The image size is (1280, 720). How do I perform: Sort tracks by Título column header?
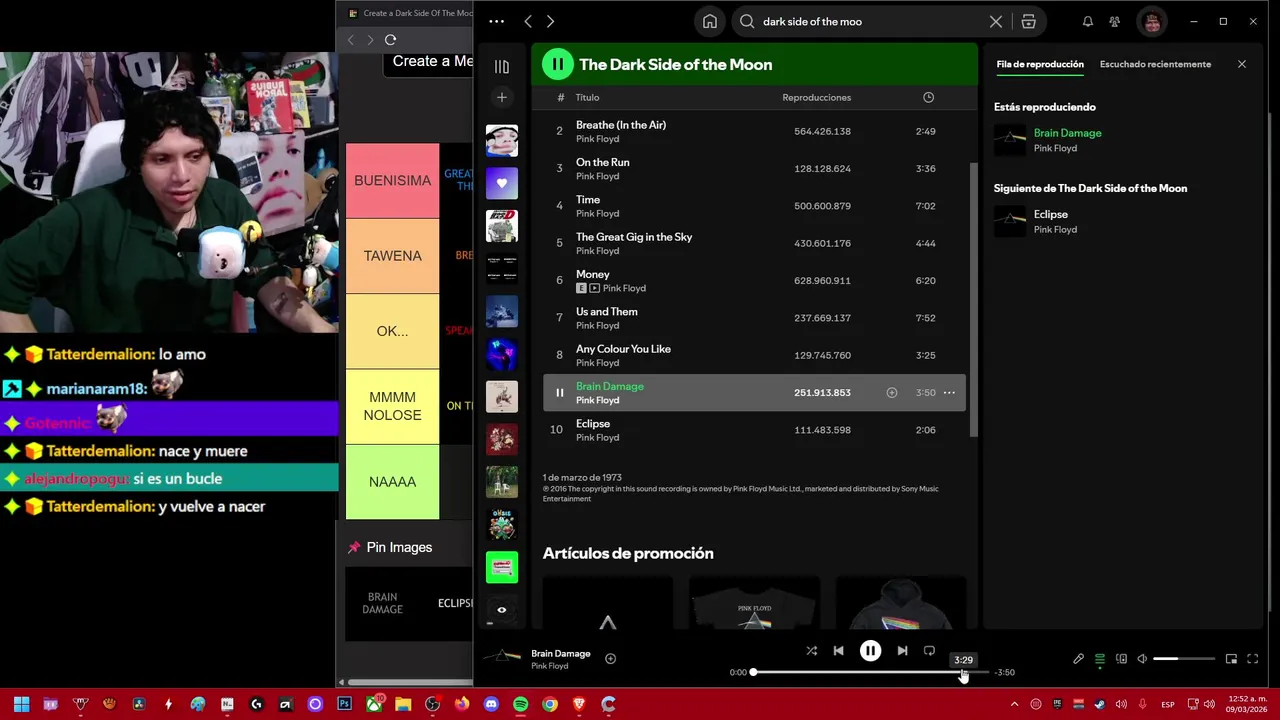[x=587, y=97]
